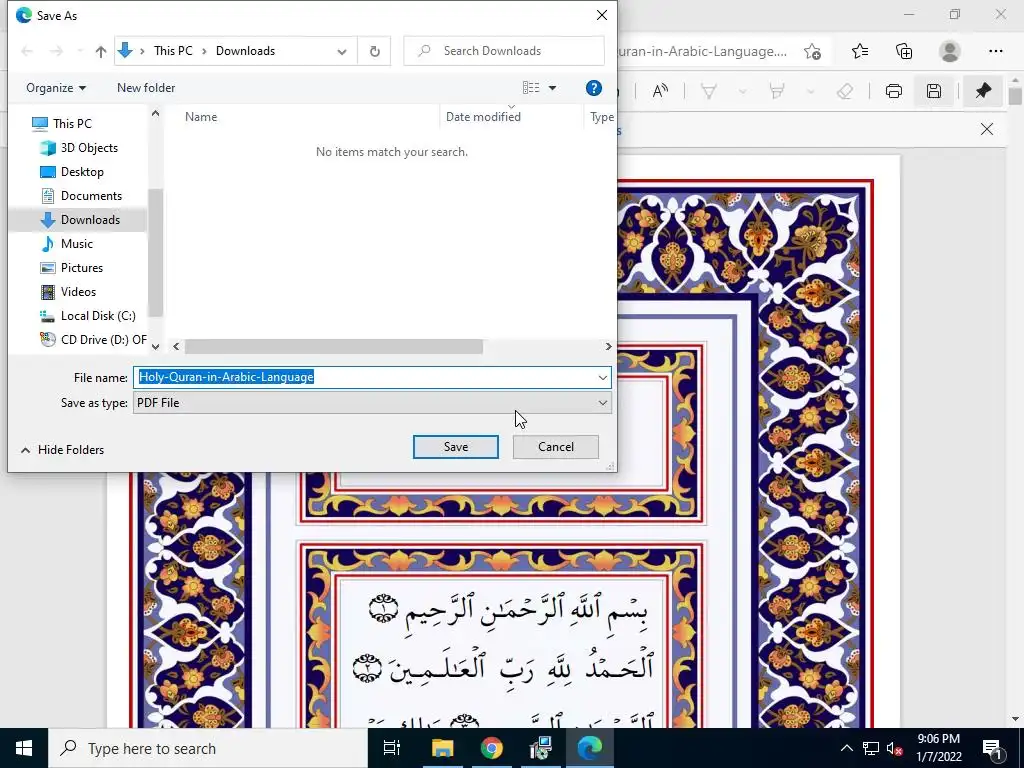Click the Back navigation arrow
The height and width of the screenshot is (768, 1024).
click(27, 51)
